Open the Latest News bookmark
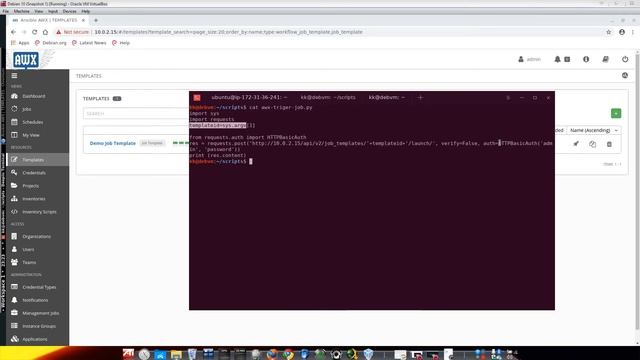This screenshot has width=640, height=360. [89, 43]
